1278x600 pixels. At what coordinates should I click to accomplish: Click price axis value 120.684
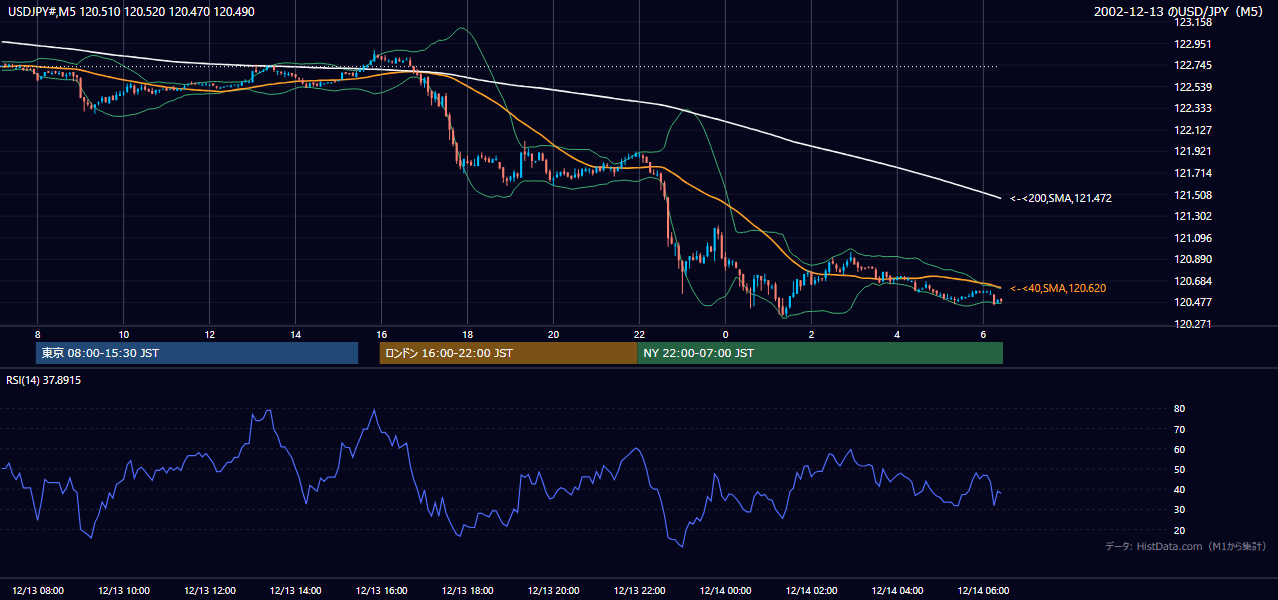1193,281
